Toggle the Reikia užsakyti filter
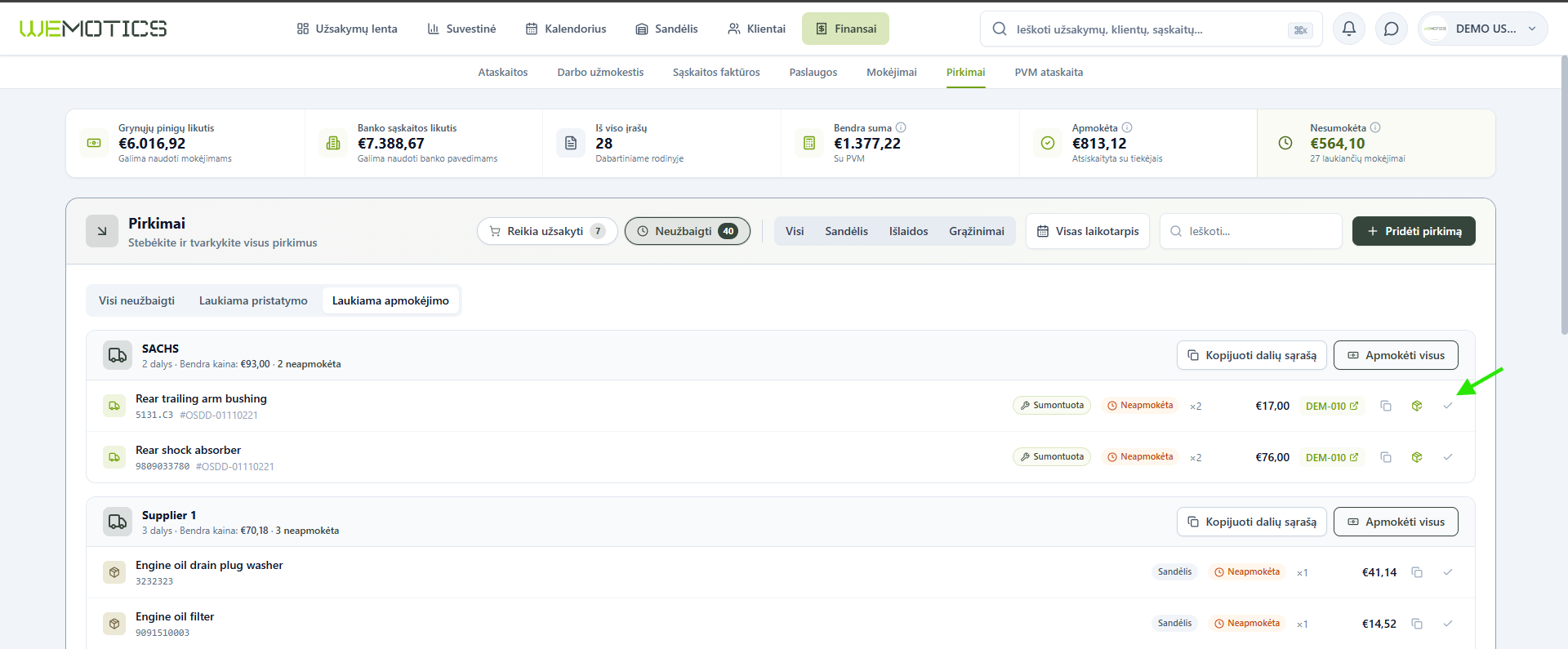This screenshot has height=649, width=1568. [x=547, y=231]
